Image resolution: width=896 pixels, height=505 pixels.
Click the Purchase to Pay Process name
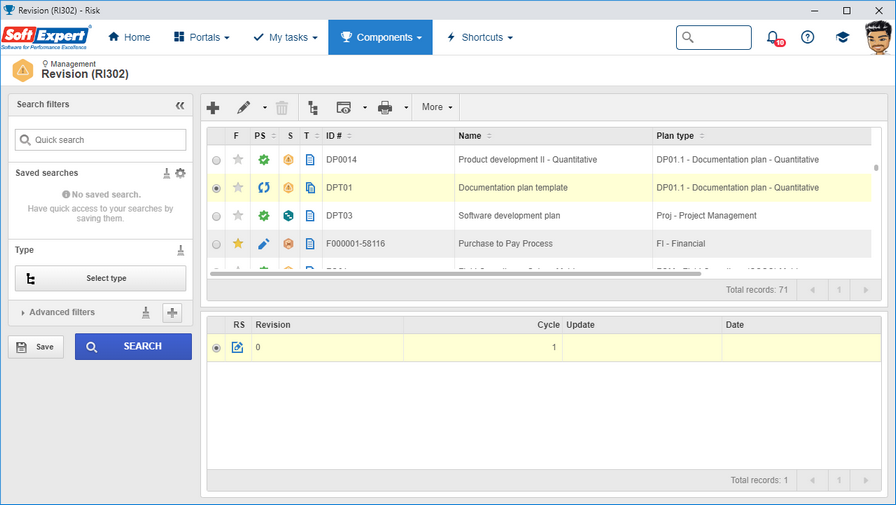pyautogui.click(x=506, y=243)
